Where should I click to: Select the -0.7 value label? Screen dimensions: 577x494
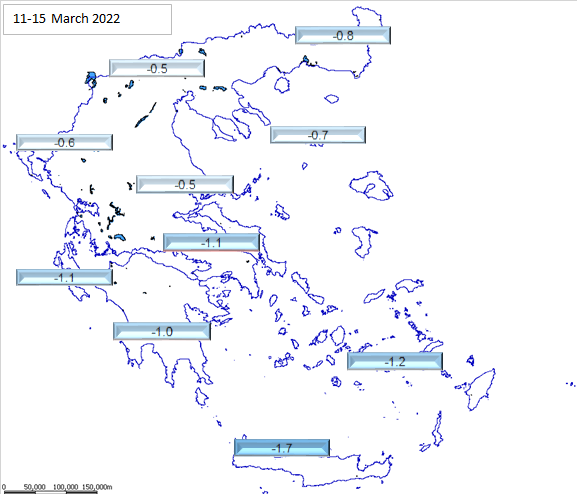(x=318, y=135)
